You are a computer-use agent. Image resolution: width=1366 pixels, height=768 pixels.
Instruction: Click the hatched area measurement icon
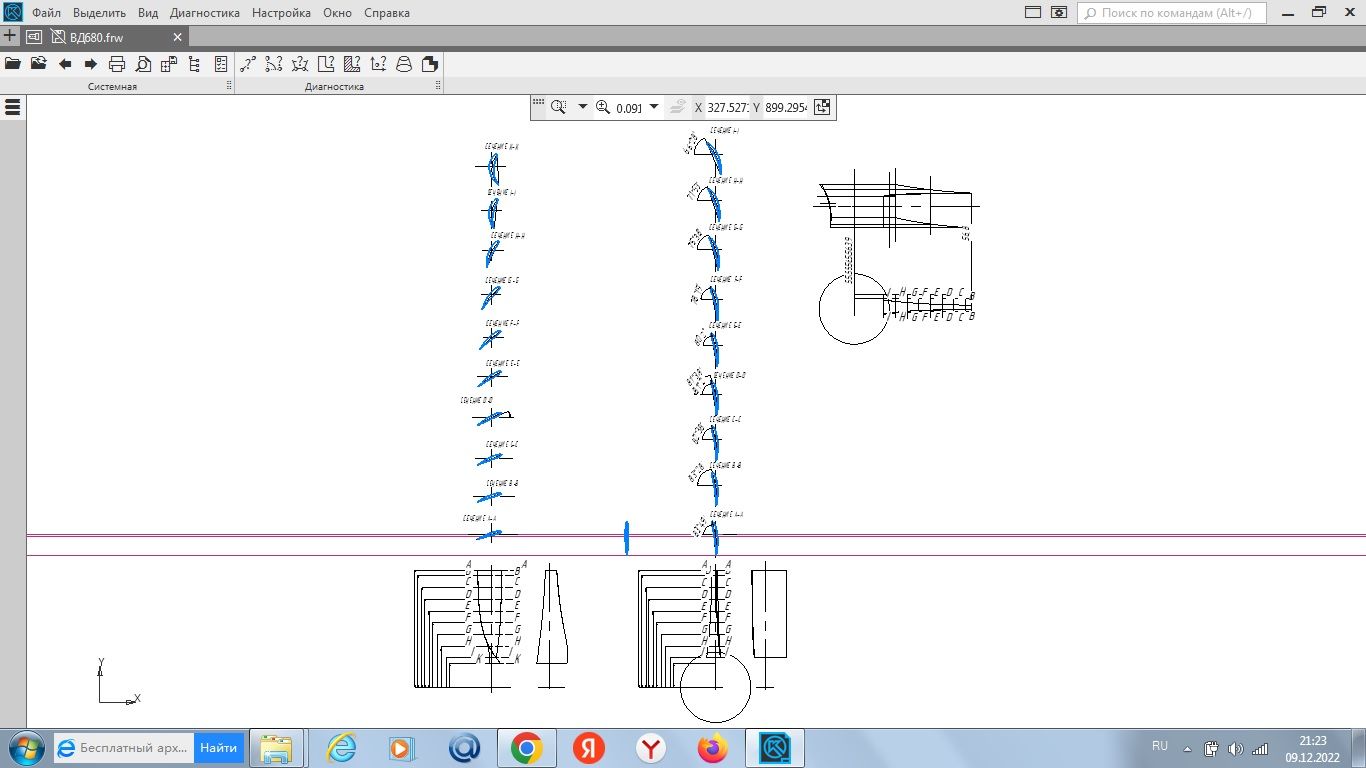tap(352, 64)
